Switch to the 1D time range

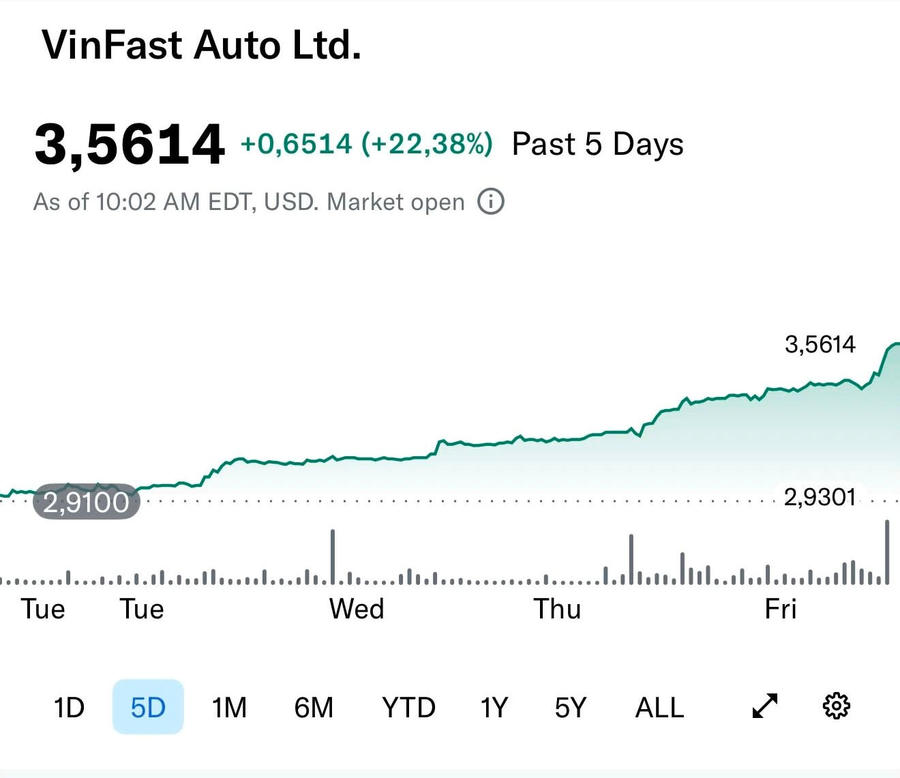pyautogui.click(x=69, y=708)
